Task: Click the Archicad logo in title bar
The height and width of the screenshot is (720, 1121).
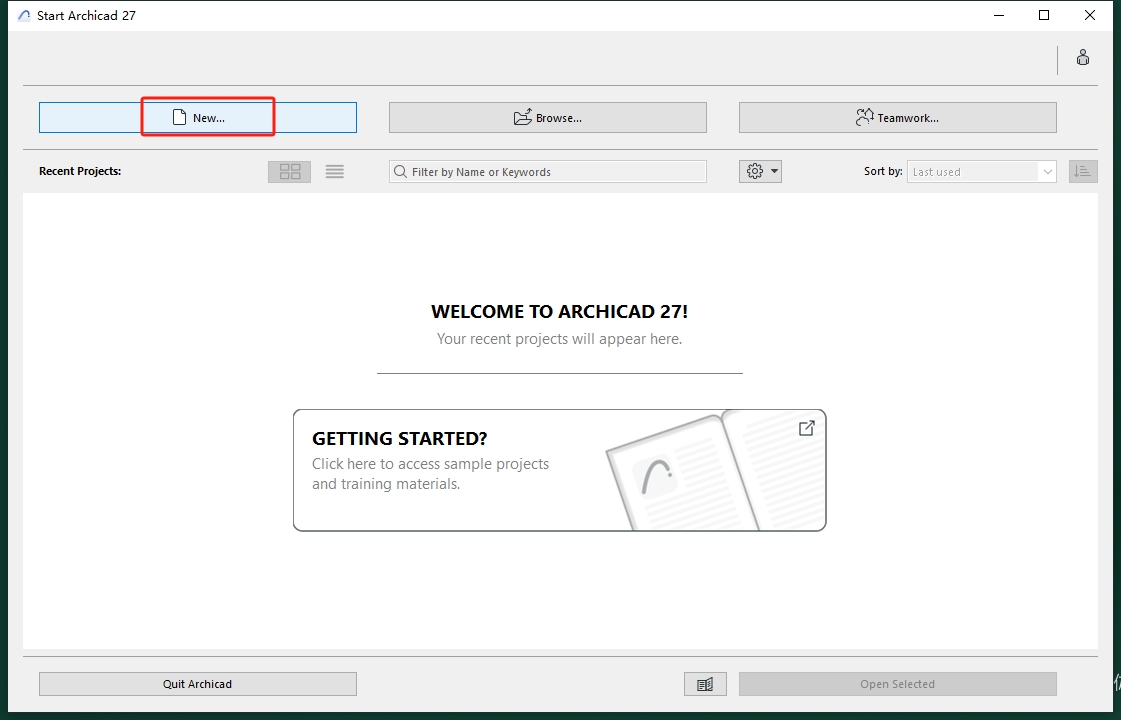Action: click(24, 15)
